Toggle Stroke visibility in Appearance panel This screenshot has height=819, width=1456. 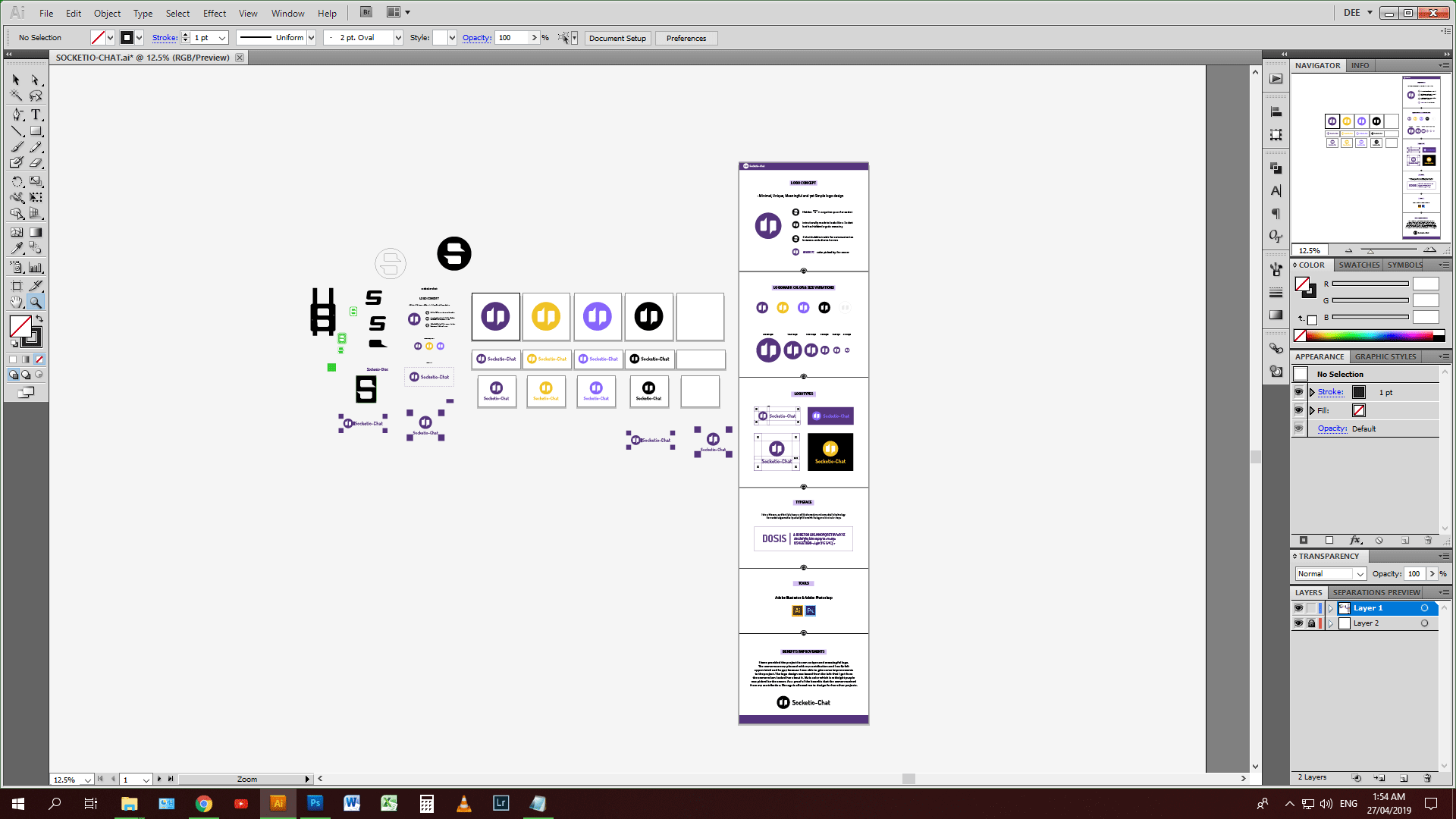pos(1298,392)
